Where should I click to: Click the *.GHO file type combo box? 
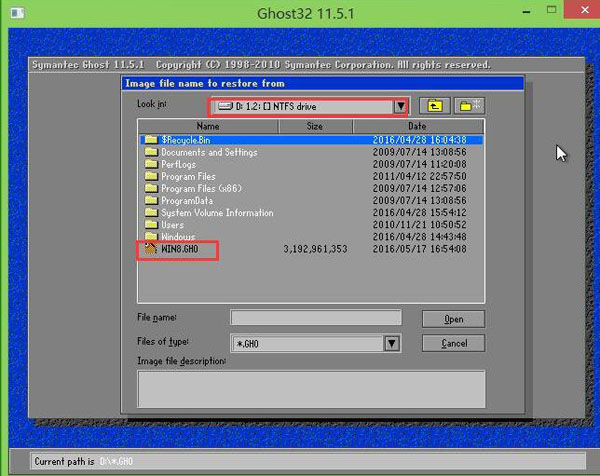point(315,343)
